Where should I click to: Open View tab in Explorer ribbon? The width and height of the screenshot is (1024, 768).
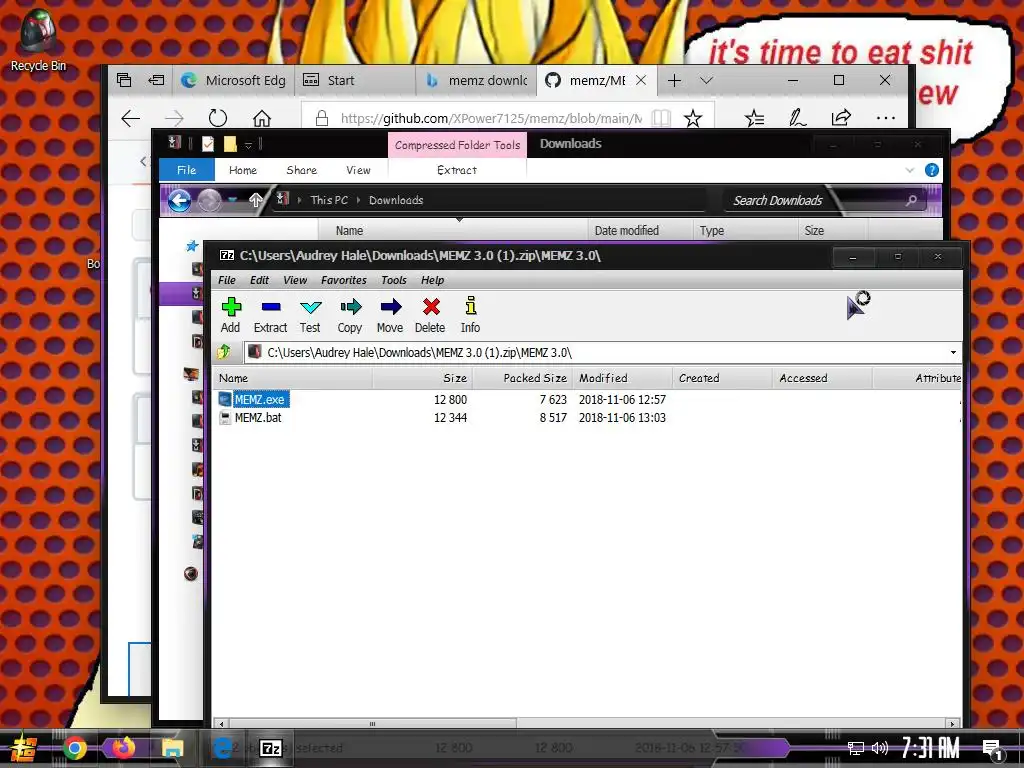(x=359, y=170)
